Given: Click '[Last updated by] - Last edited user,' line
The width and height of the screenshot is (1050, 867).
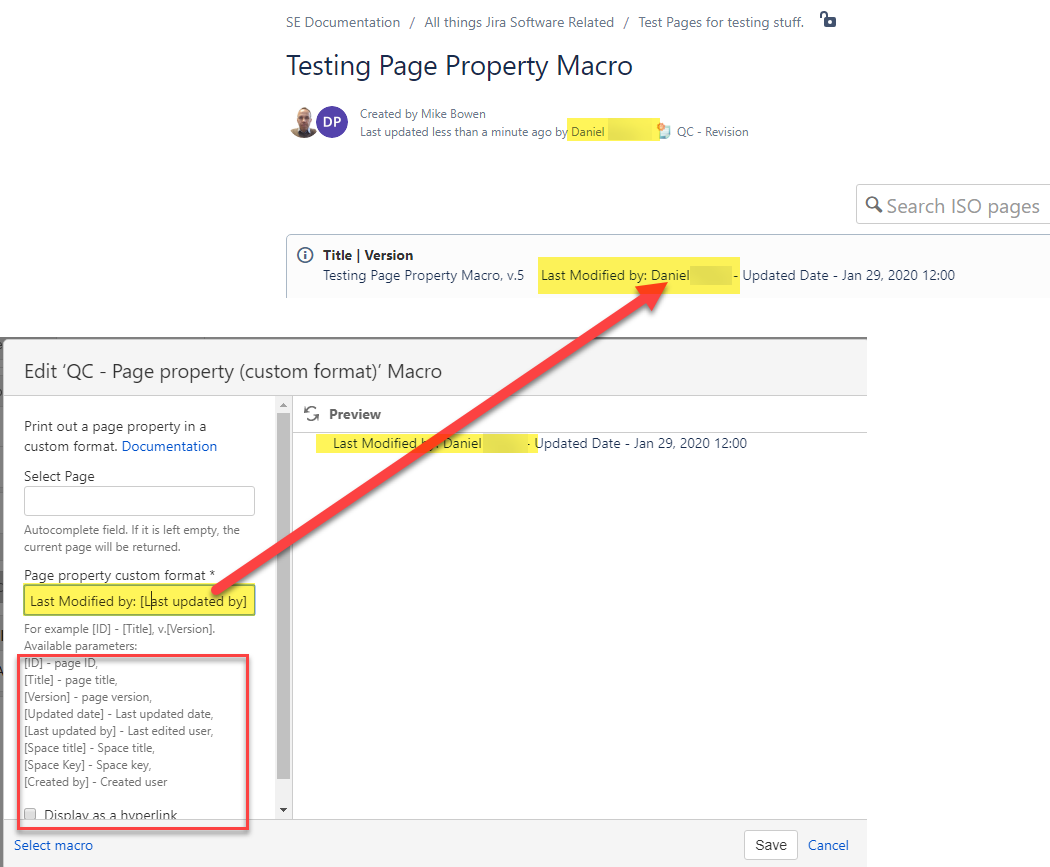Looking at the screenshot, I should coord(119,730).
